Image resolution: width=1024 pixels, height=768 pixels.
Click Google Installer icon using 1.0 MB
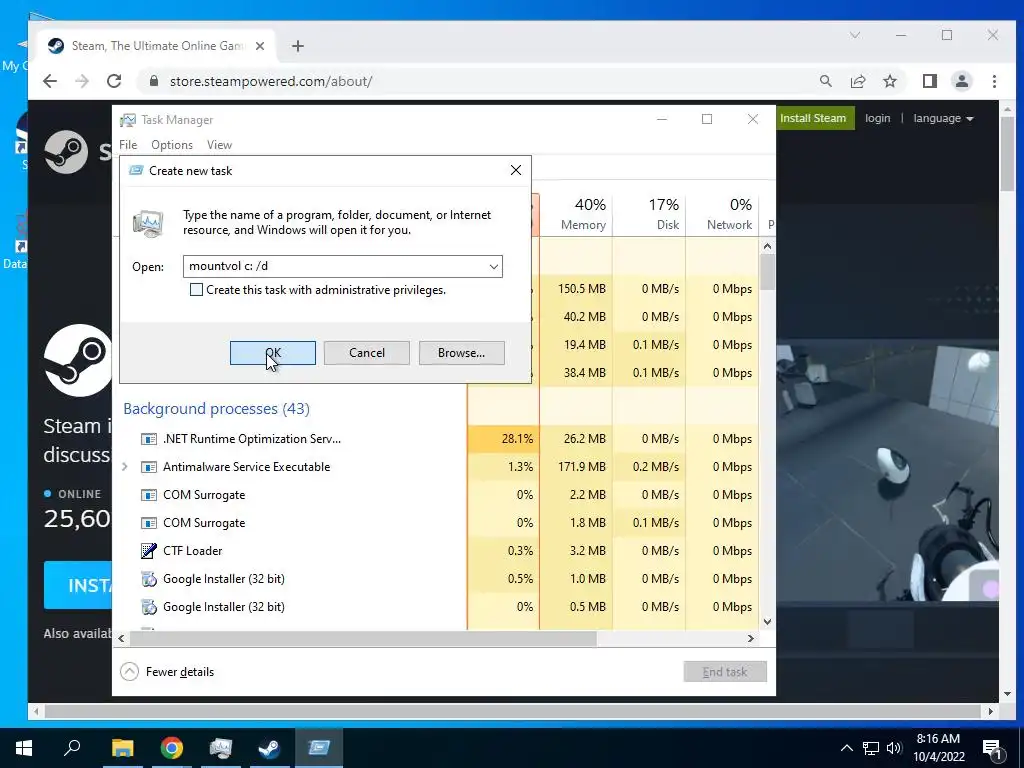(149, 579)
